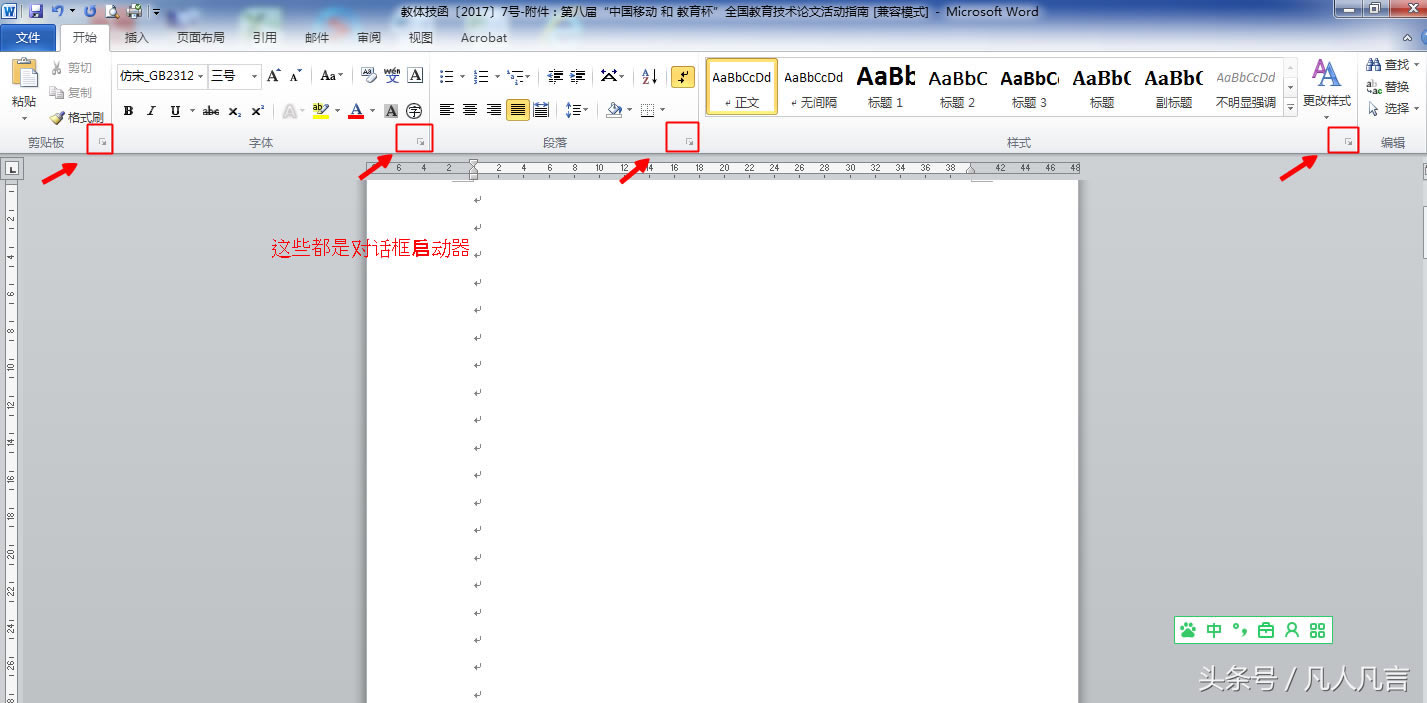Open the font name dropdown 仿宋_GB2312
The width and height of the screenshot is (1427, 703).
click(x=161, y=76)
